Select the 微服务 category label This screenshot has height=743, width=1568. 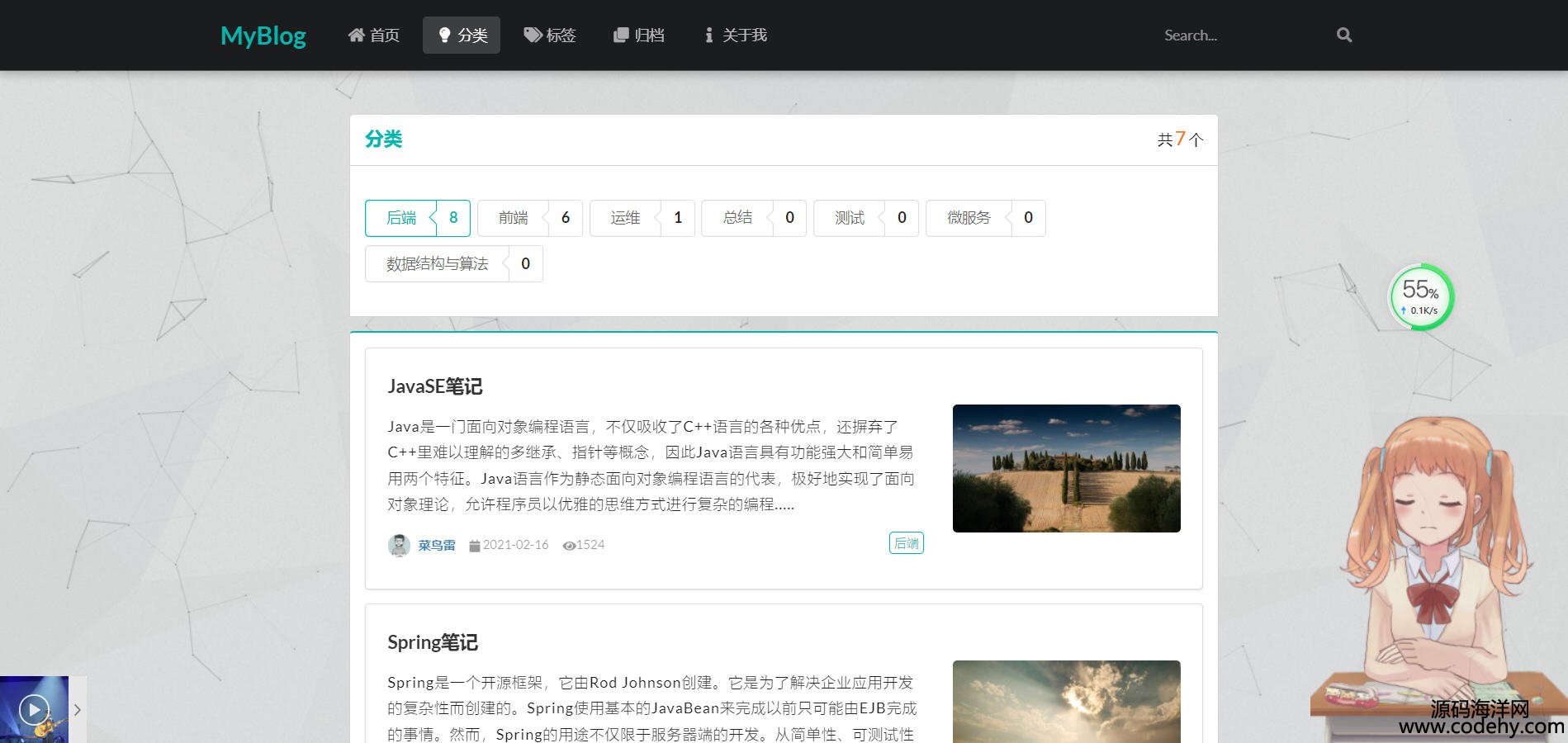pos(969,218)
